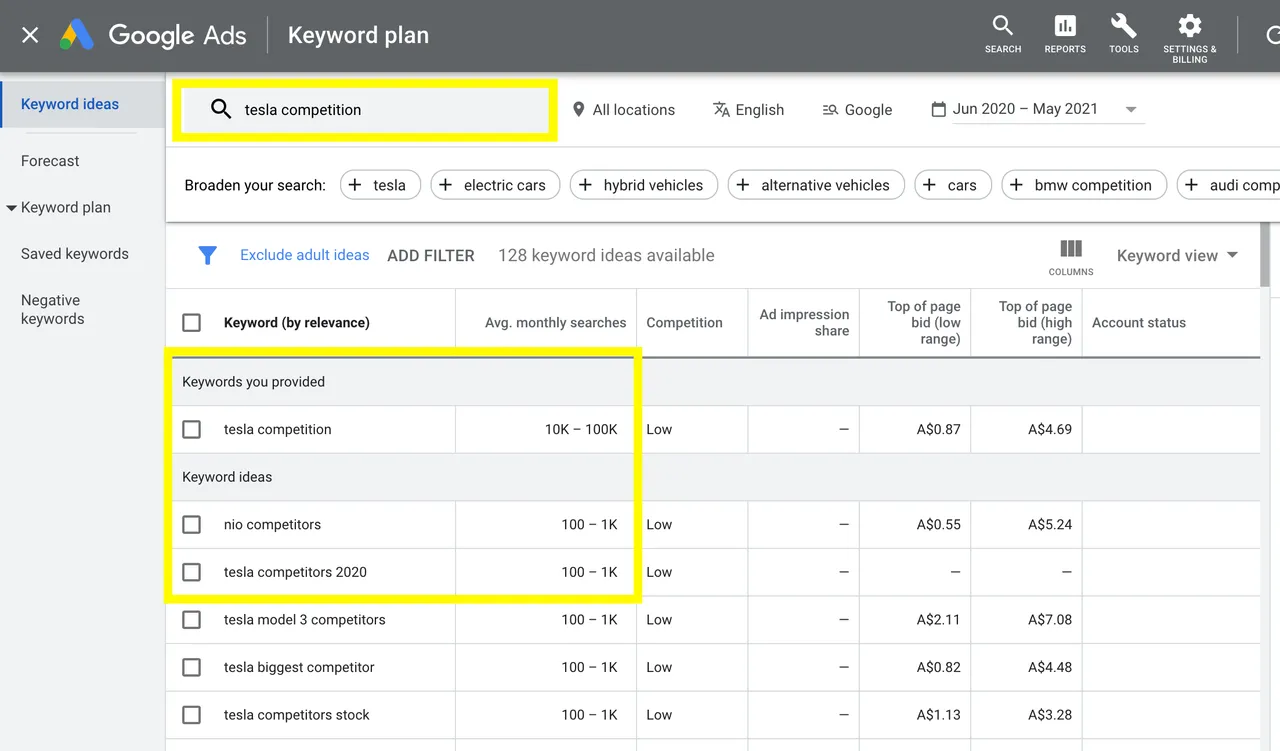The width and height of the screenshot is (1280, 751).
Task: Open the date range dropdown arrow
Action: coord(1131,110)
